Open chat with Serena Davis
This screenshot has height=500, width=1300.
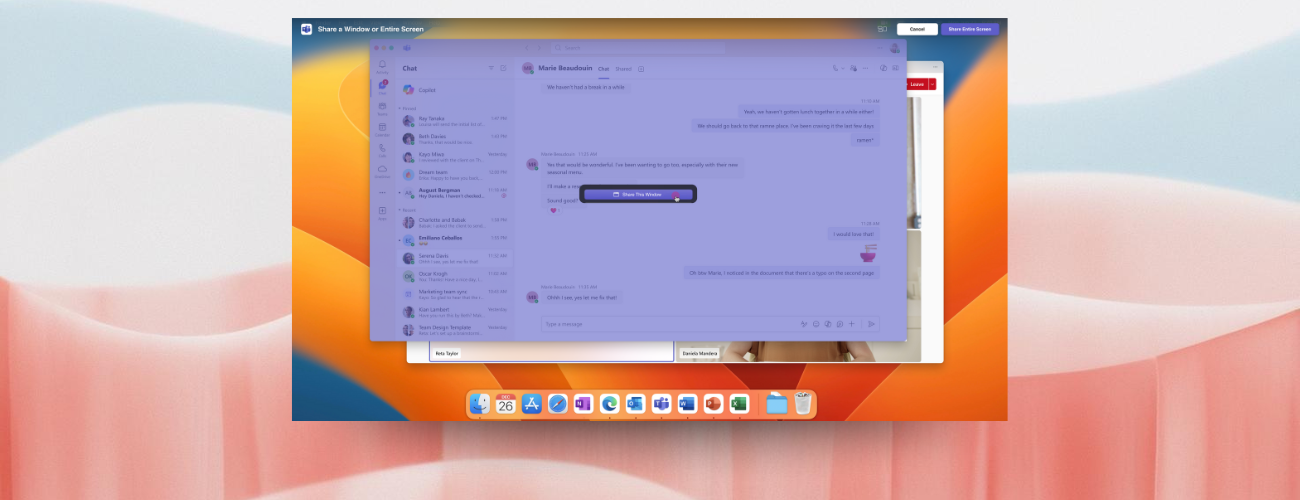[x=456, y=258]
